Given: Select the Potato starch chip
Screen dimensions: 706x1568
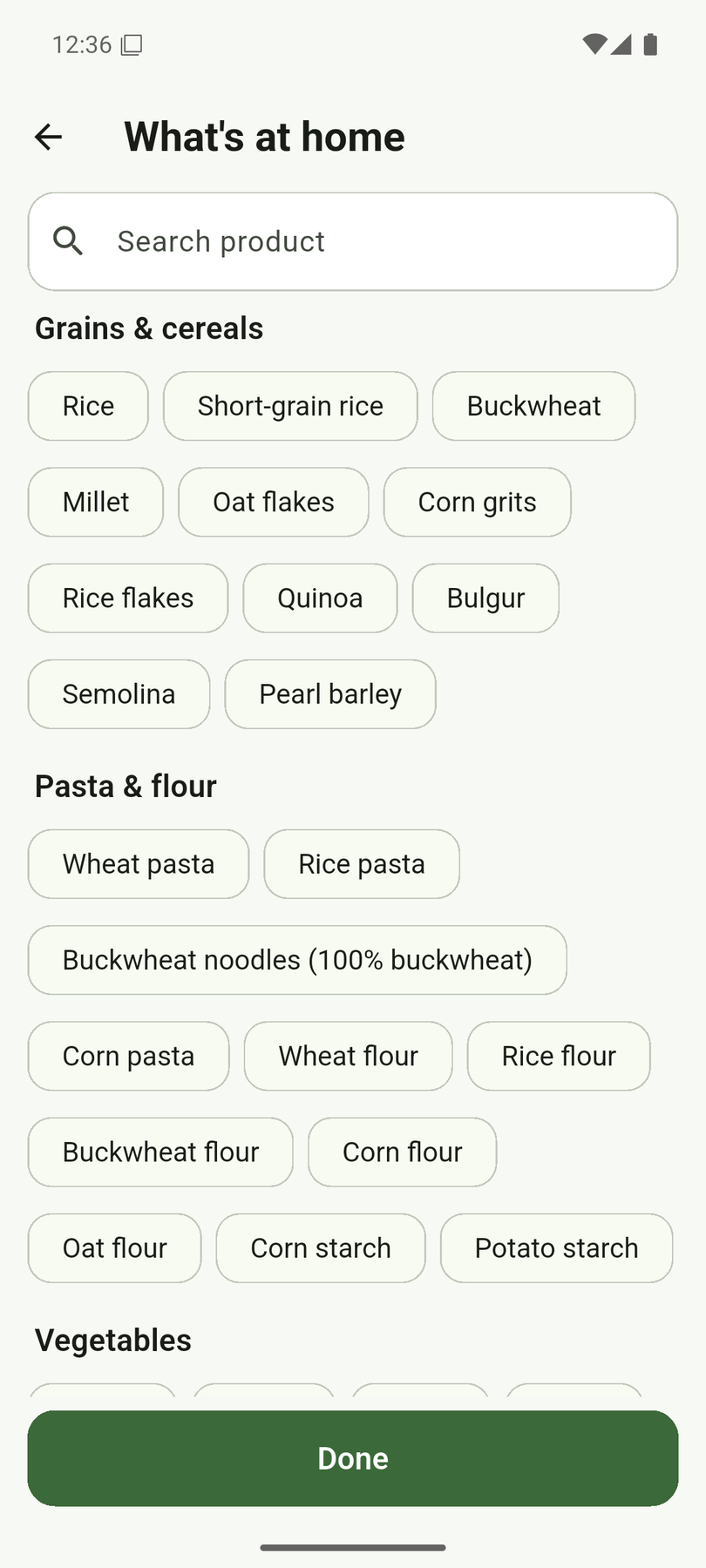Looking at the screenshot, I should pos(556,1247).
